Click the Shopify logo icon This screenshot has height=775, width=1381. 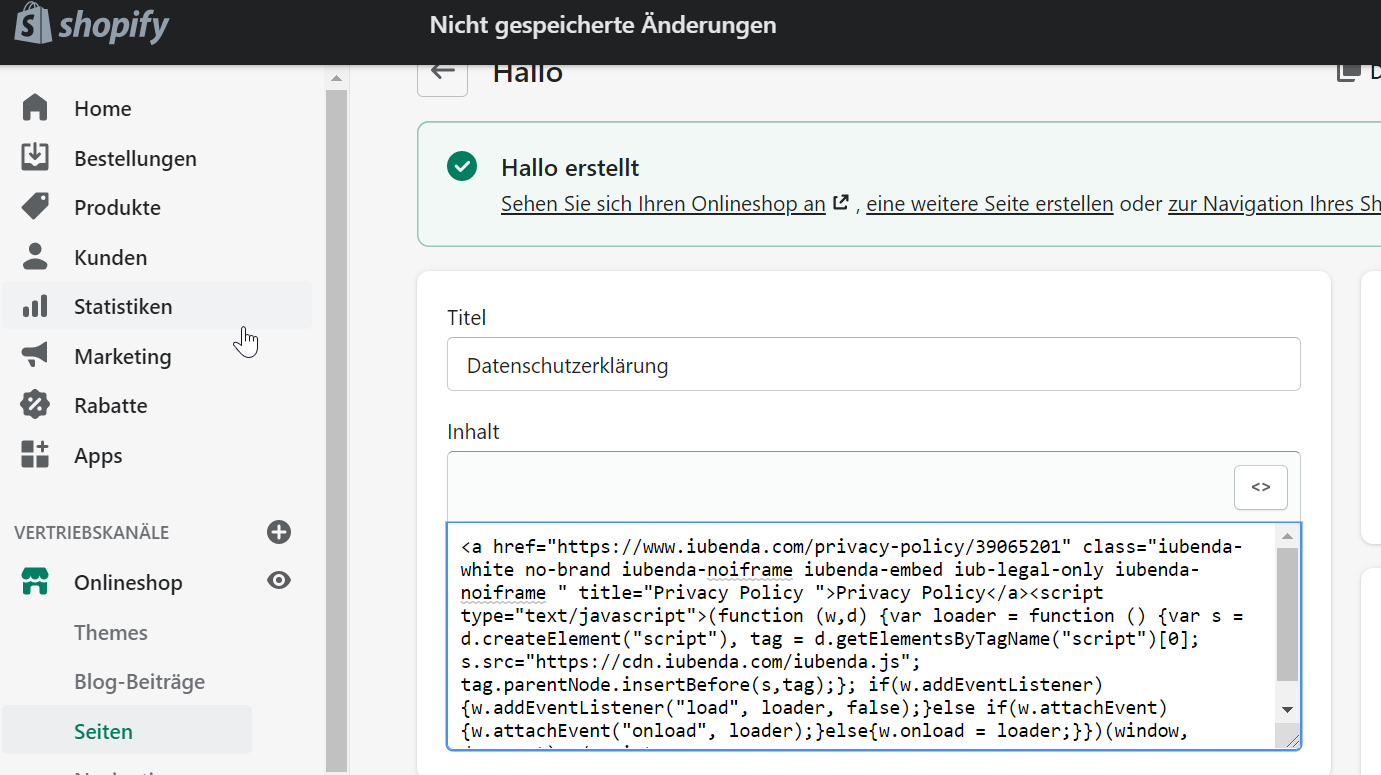click(33, 24)
